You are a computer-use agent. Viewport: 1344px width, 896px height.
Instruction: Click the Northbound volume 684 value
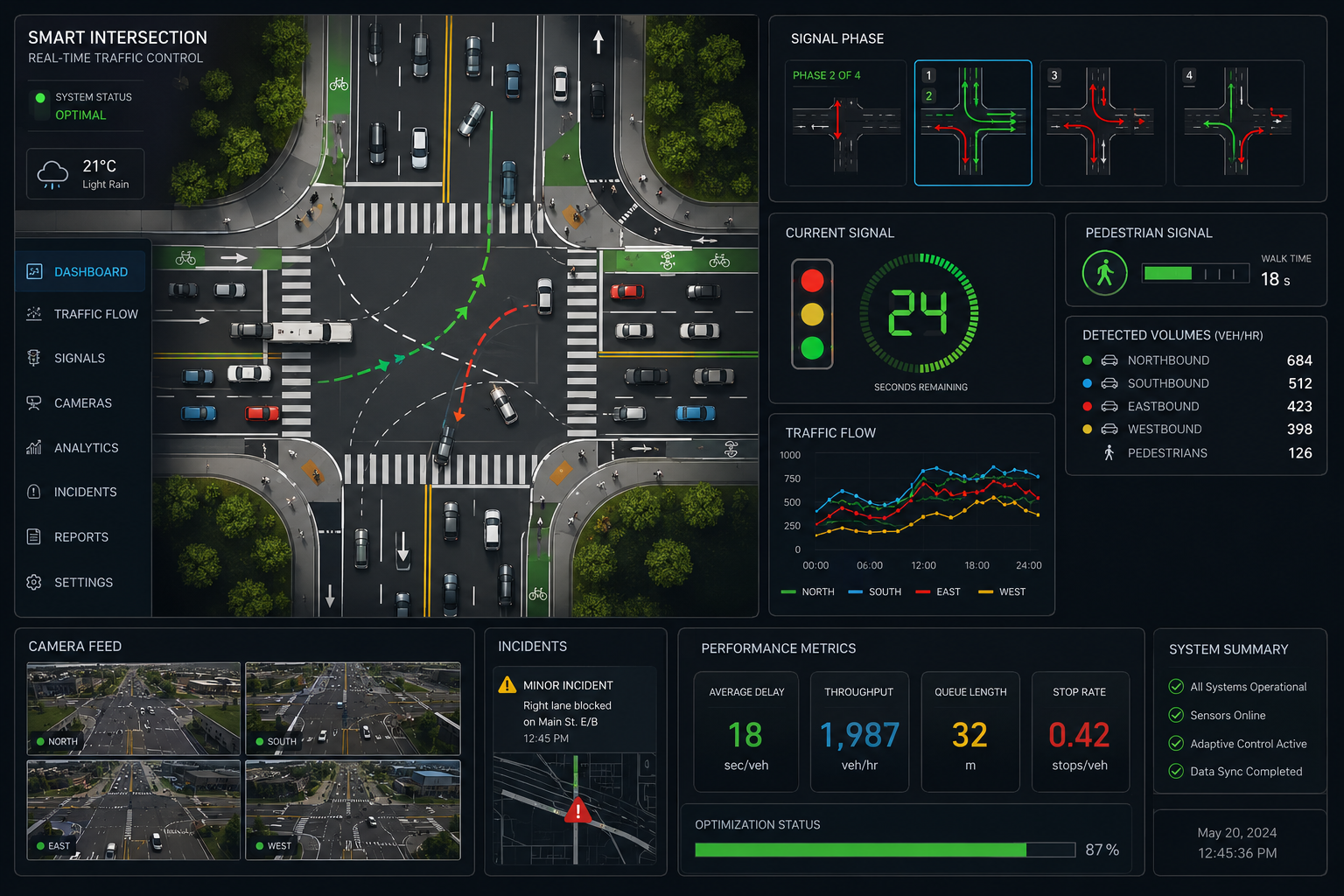point(1299,360)
